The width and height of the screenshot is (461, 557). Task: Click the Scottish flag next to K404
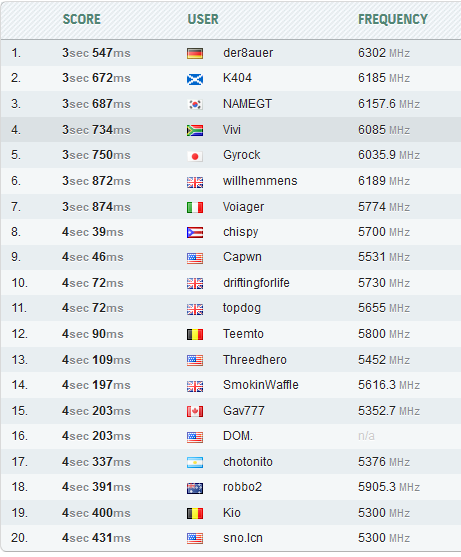pos(195,79)
